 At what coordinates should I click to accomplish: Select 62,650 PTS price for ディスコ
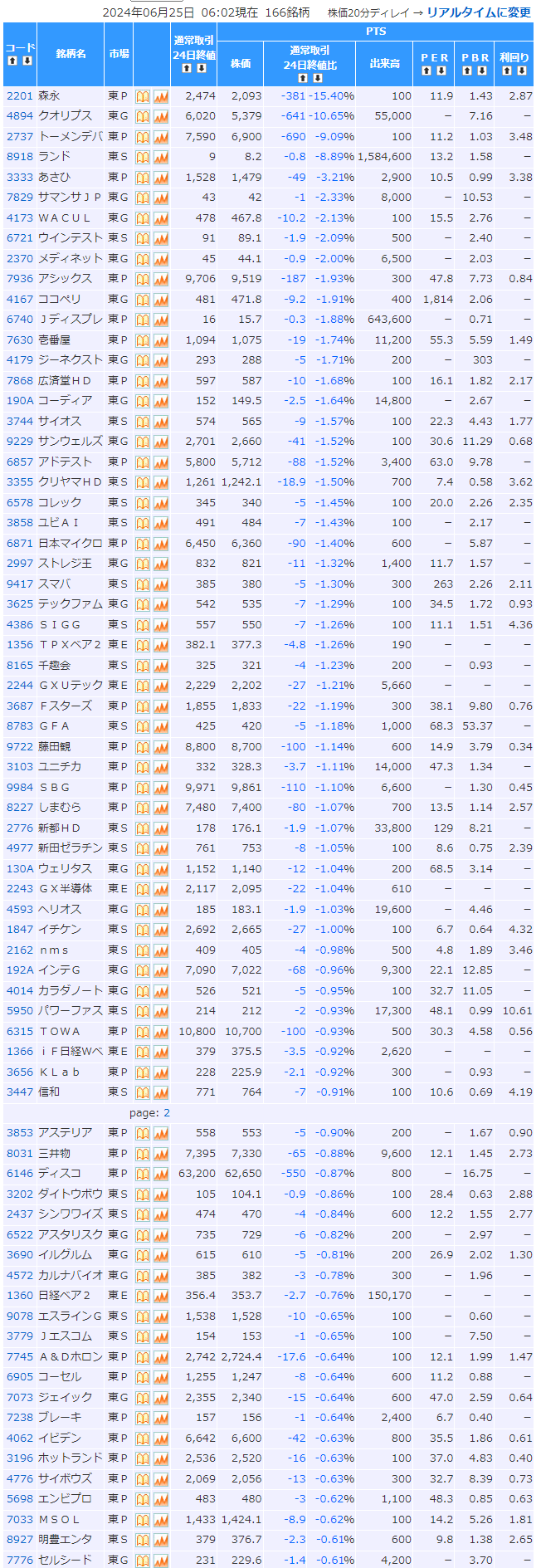[241, 1174]
